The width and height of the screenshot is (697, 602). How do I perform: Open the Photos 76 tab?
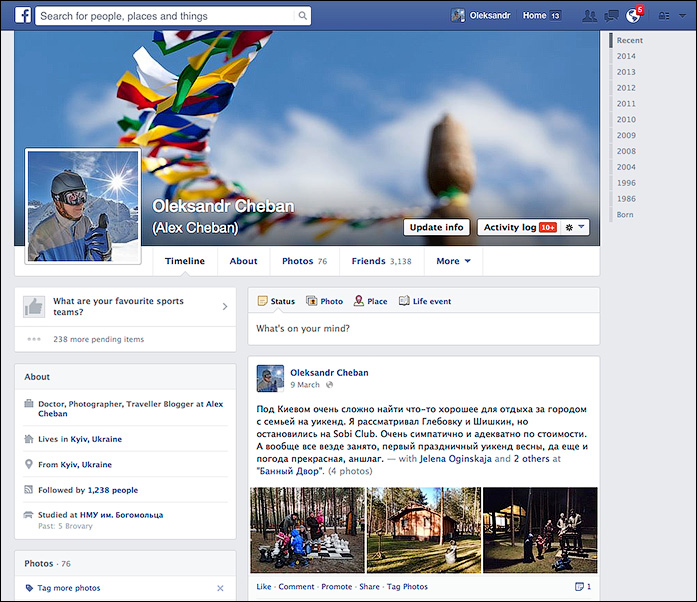click(304, 261)
